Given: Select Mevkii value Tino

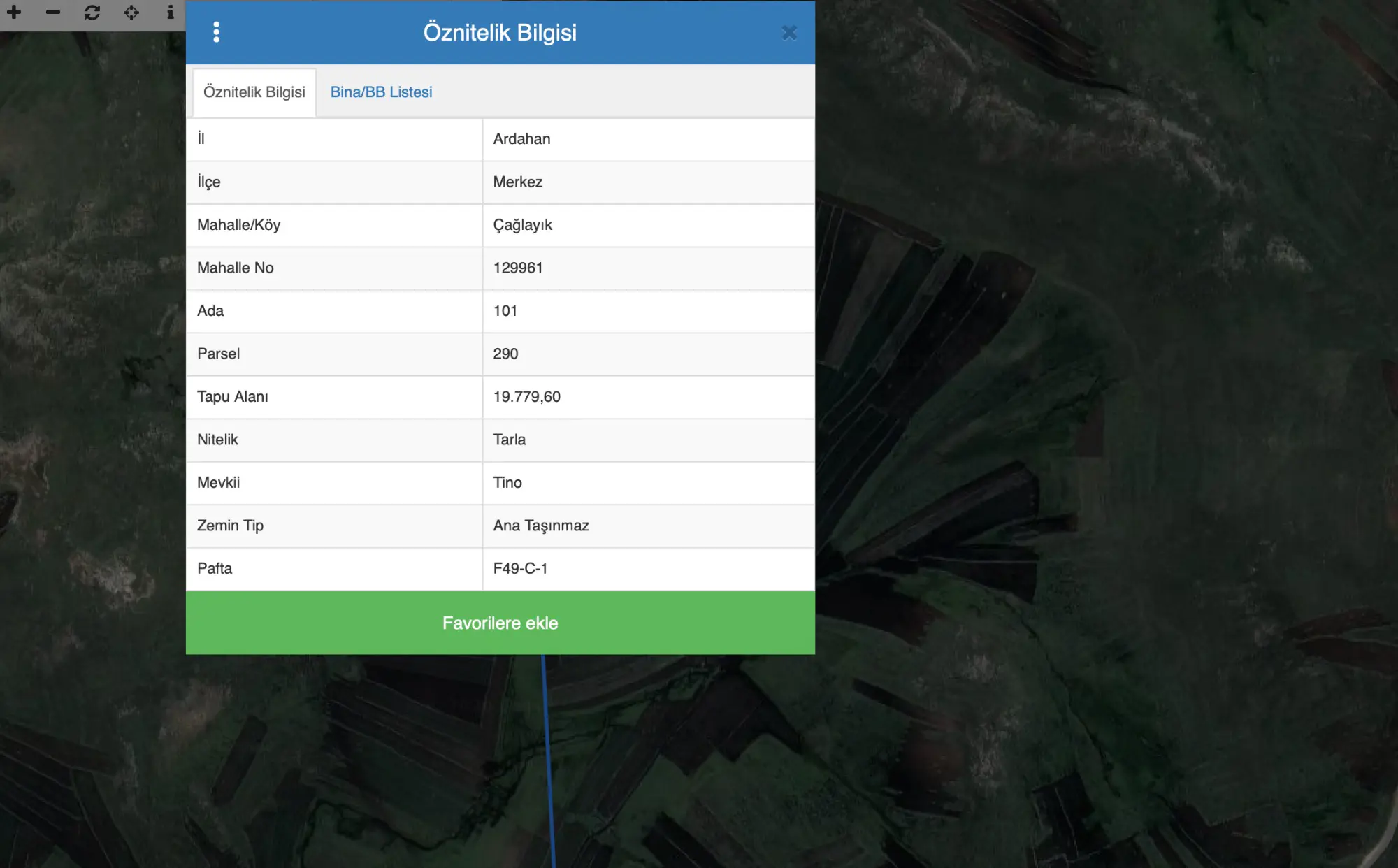Looking at the screenshot, I should point(507,482).
